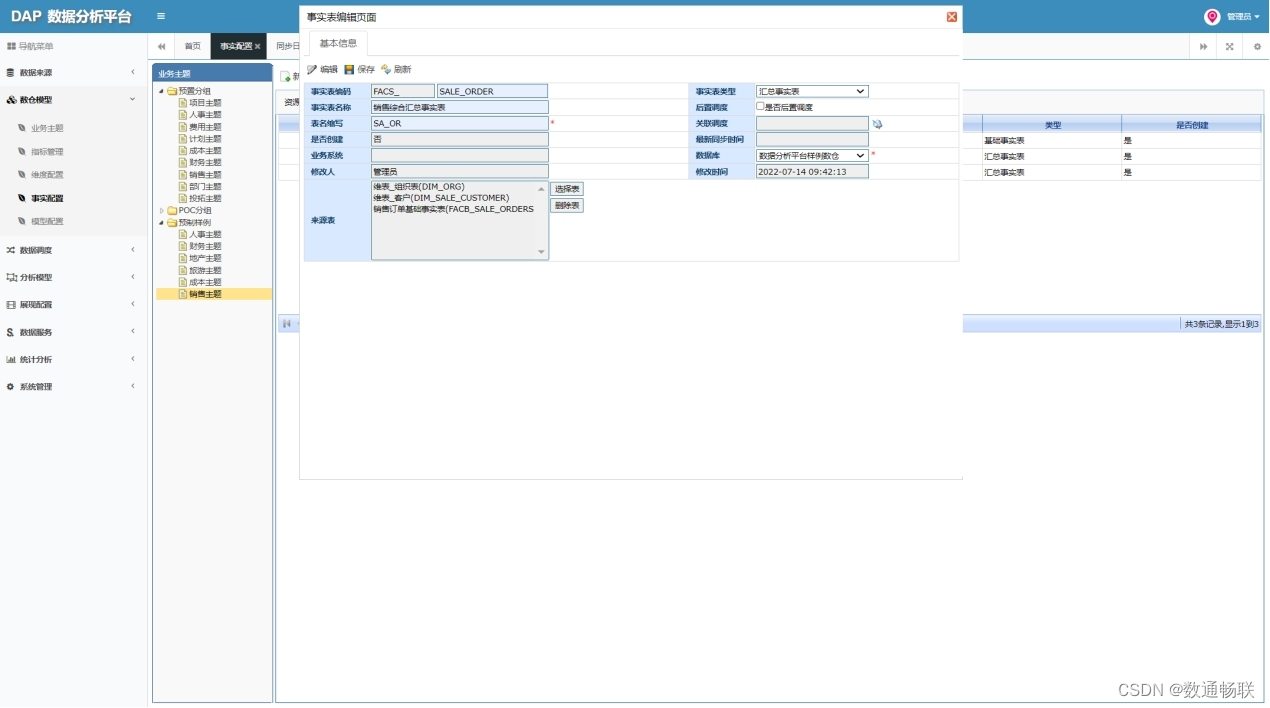Open 指标管理 in the sidebar menu
The image size is (1270, 708).
(x=46, y=152)
